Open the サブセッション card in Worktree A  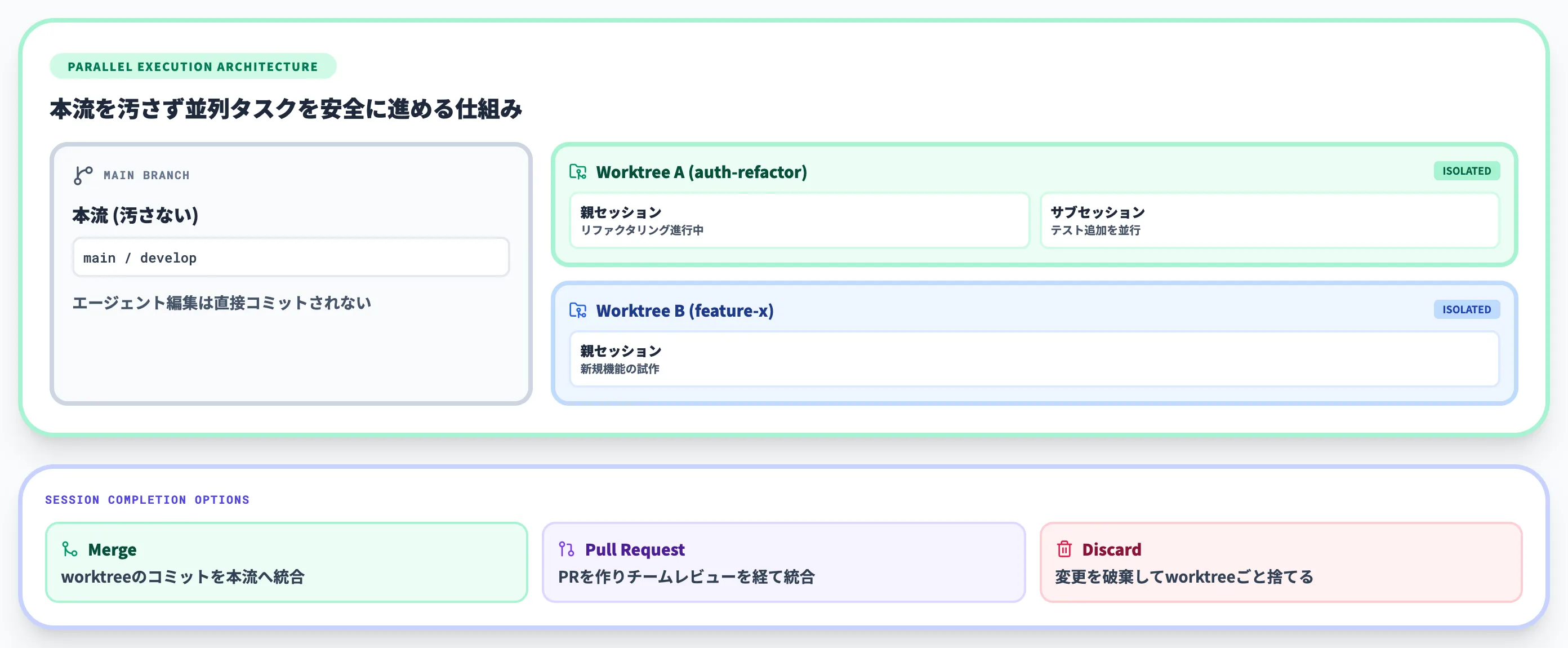[x=1269, y=220]
